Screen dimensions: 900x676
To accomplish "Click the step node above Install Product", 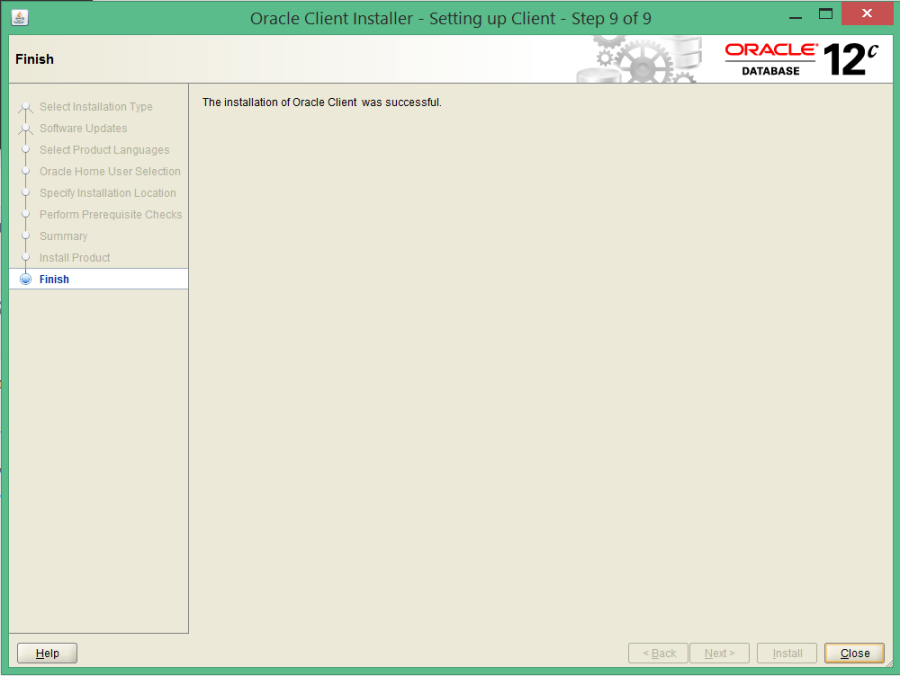I will coord(25,236).
